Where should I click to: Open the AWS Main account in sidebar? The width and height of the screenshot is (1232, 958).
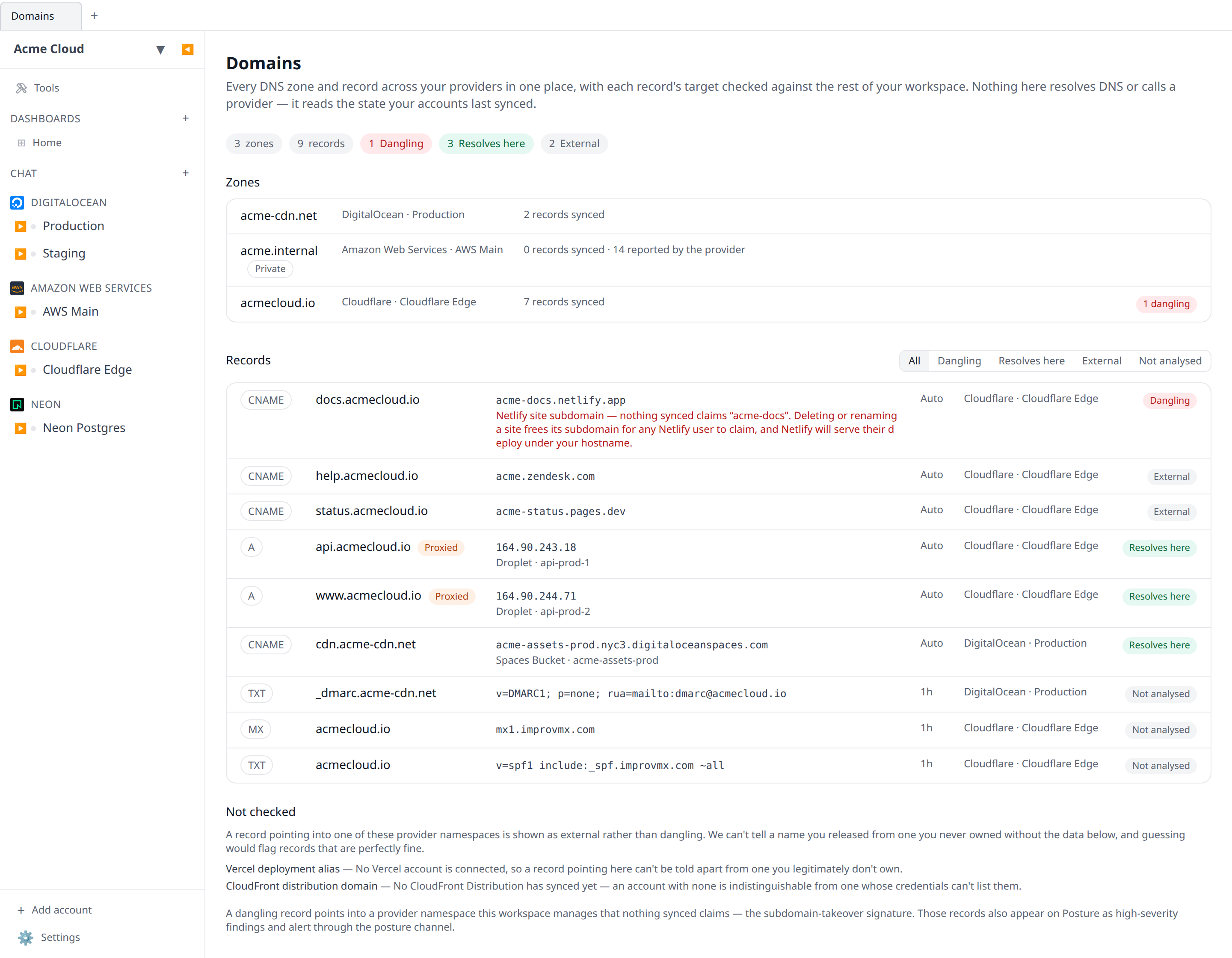click(71, 312)
